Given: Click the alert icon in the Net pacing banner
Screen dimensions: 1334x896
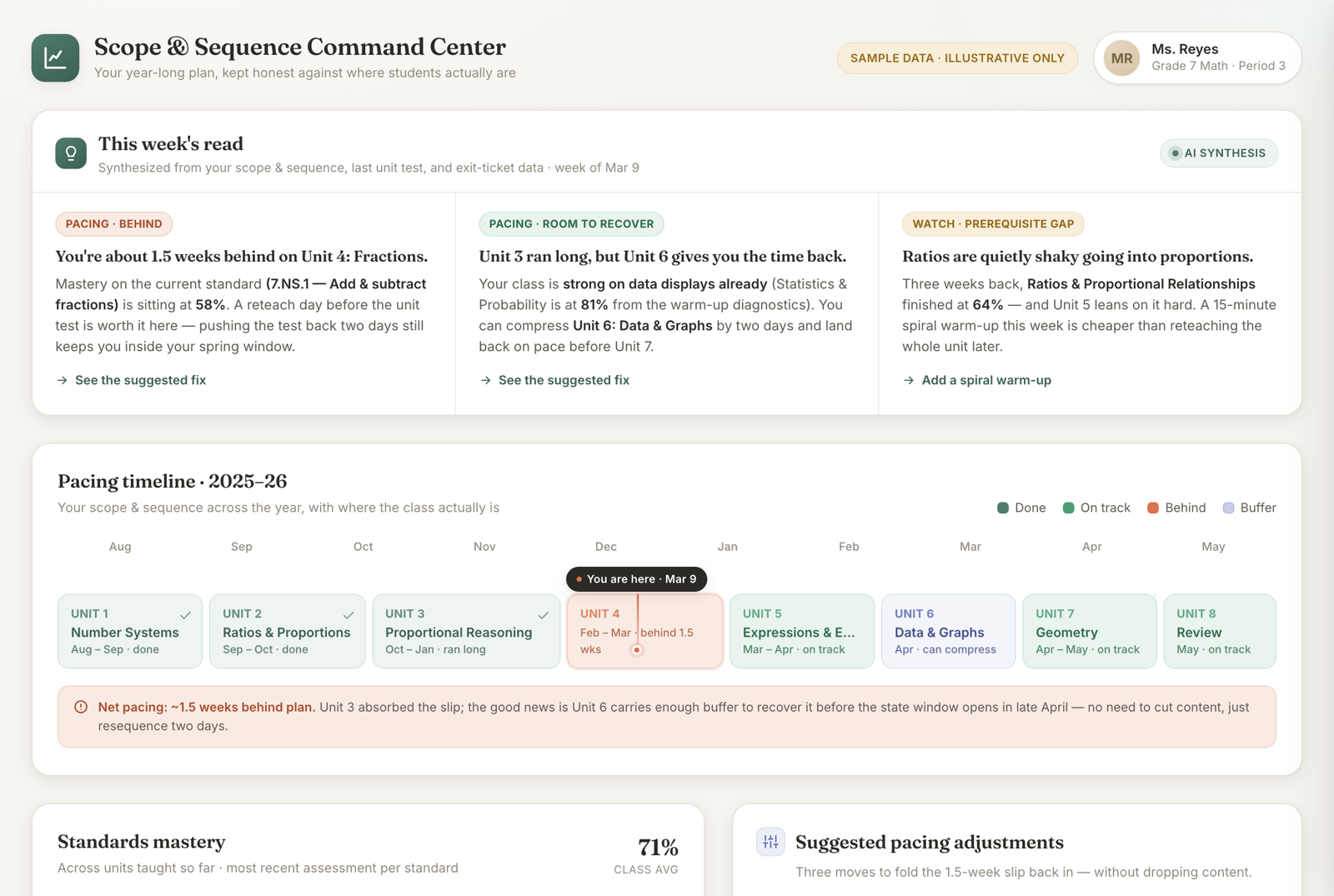Looking at the screenshot, I should click(x=81, y=707).
